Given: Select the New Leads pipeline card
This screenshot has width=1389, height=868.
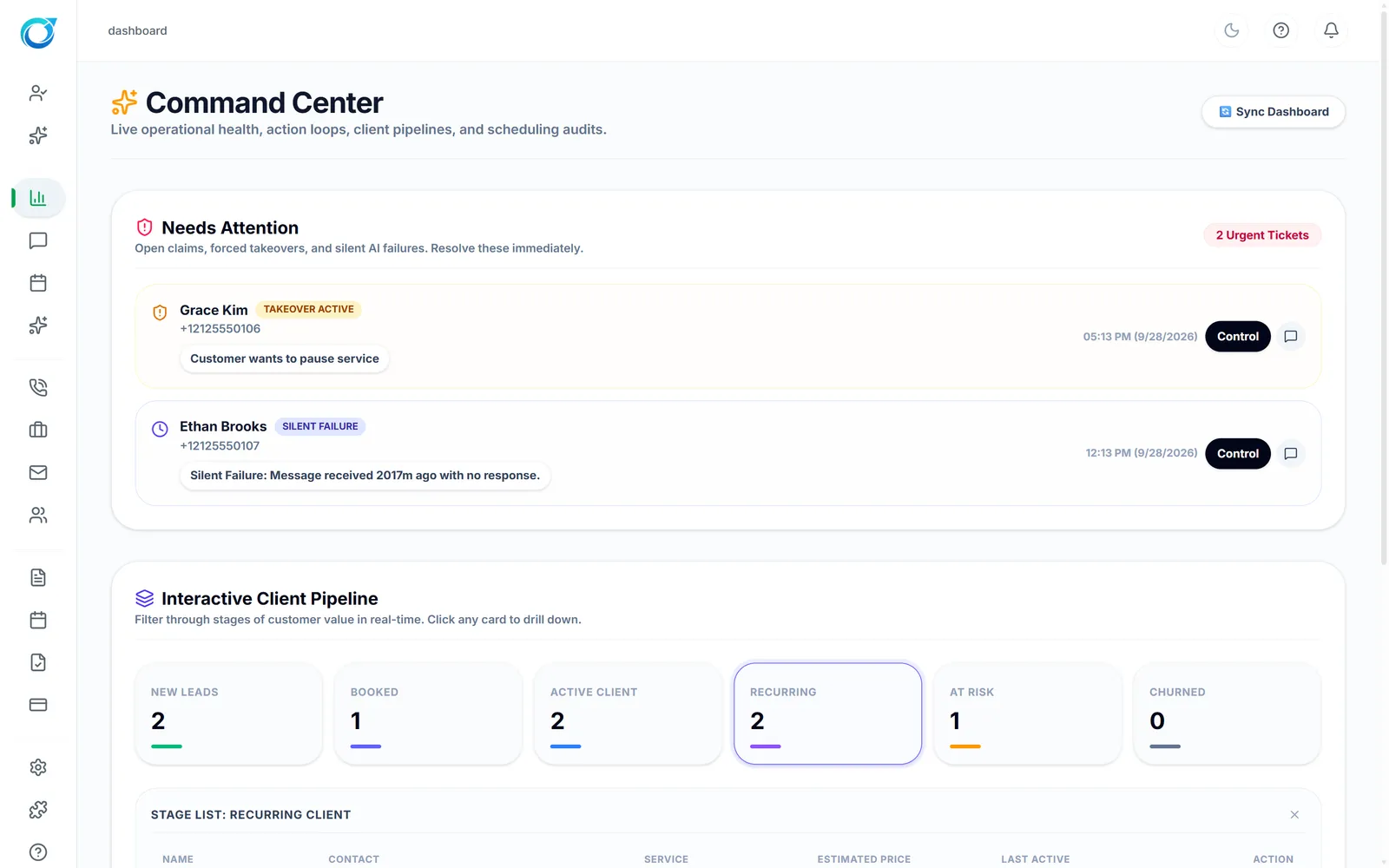Looking at the screenshot, I should click(228, 713).
